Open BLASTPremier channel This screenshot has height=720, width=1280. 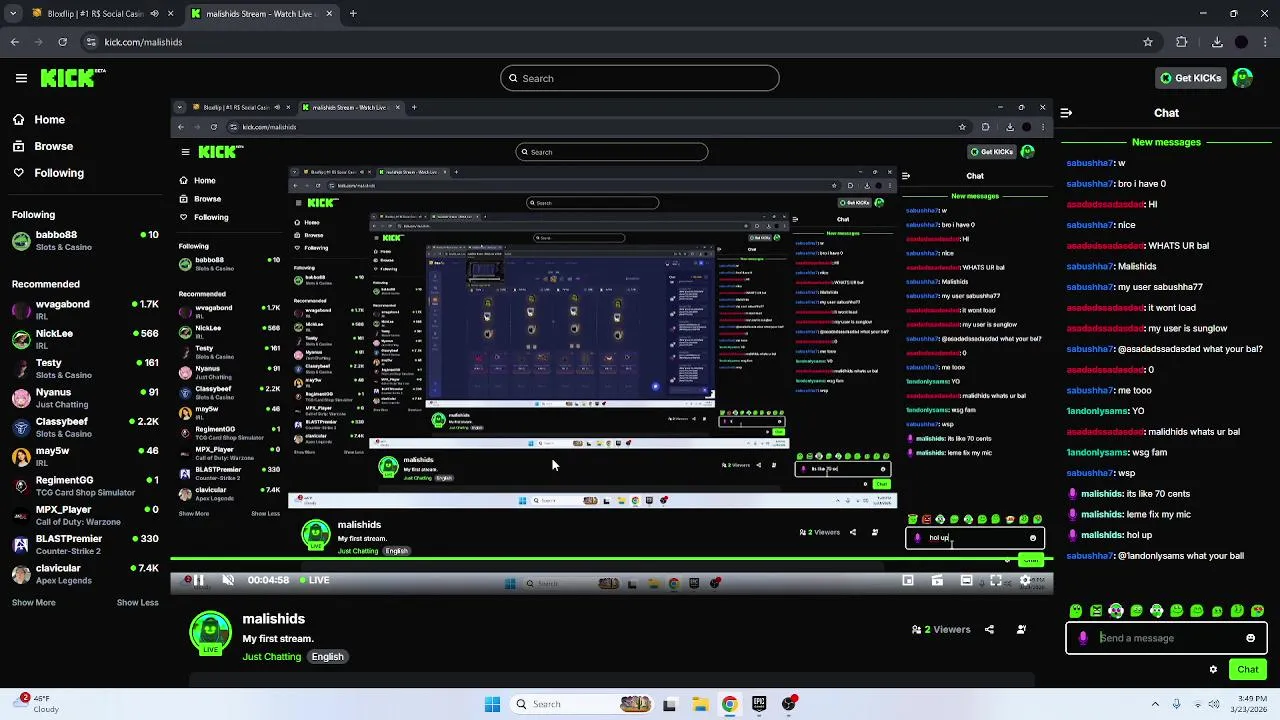tap(84, 544)
